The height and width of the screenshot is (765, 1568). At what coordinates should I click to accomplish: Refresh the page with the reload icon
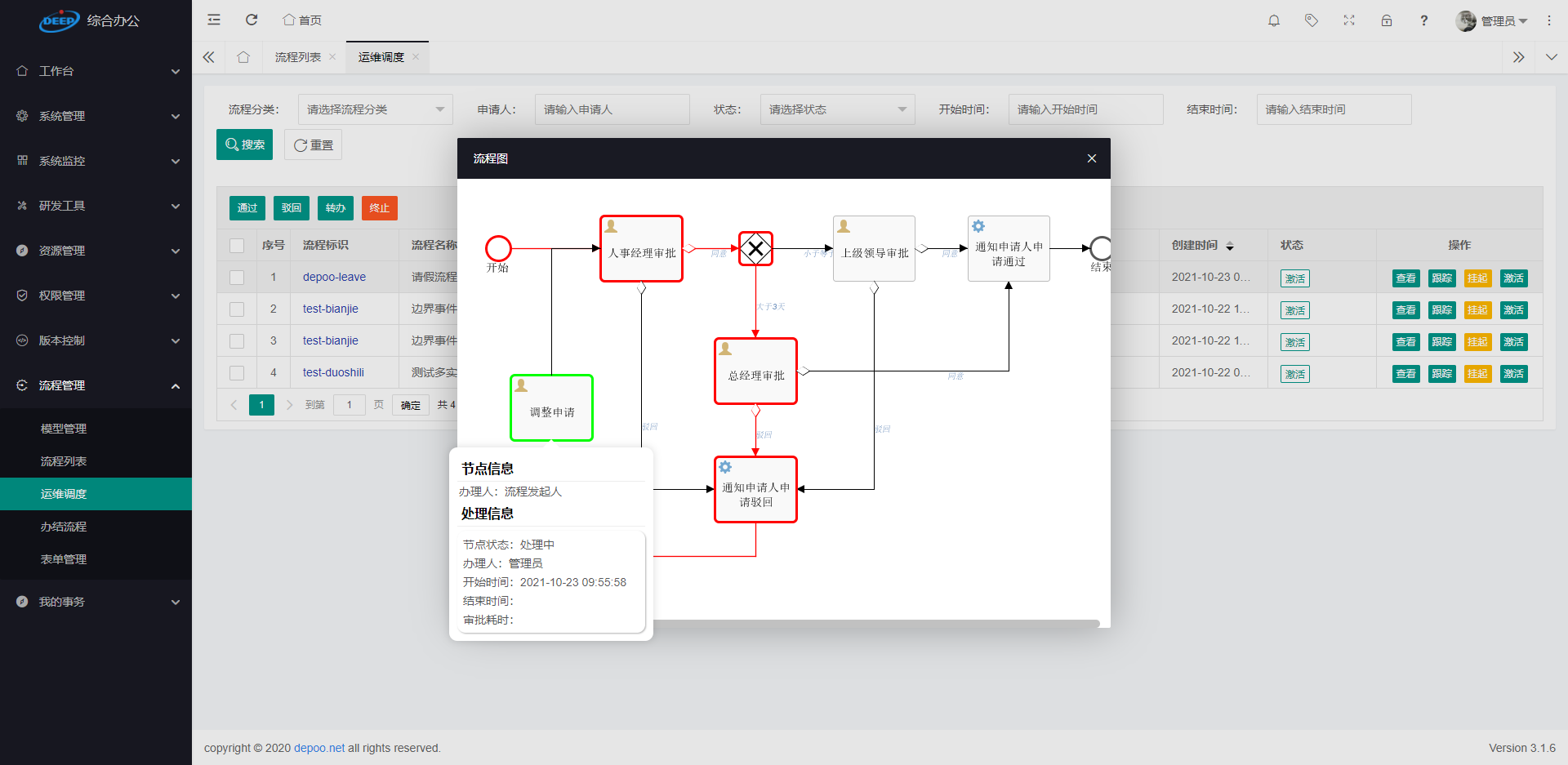(x=252, y=20)
